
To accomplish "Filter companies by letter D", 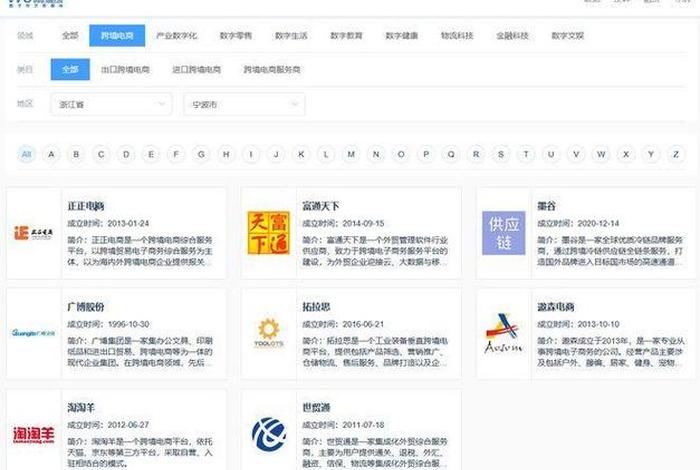I will [x=126, y=154].
